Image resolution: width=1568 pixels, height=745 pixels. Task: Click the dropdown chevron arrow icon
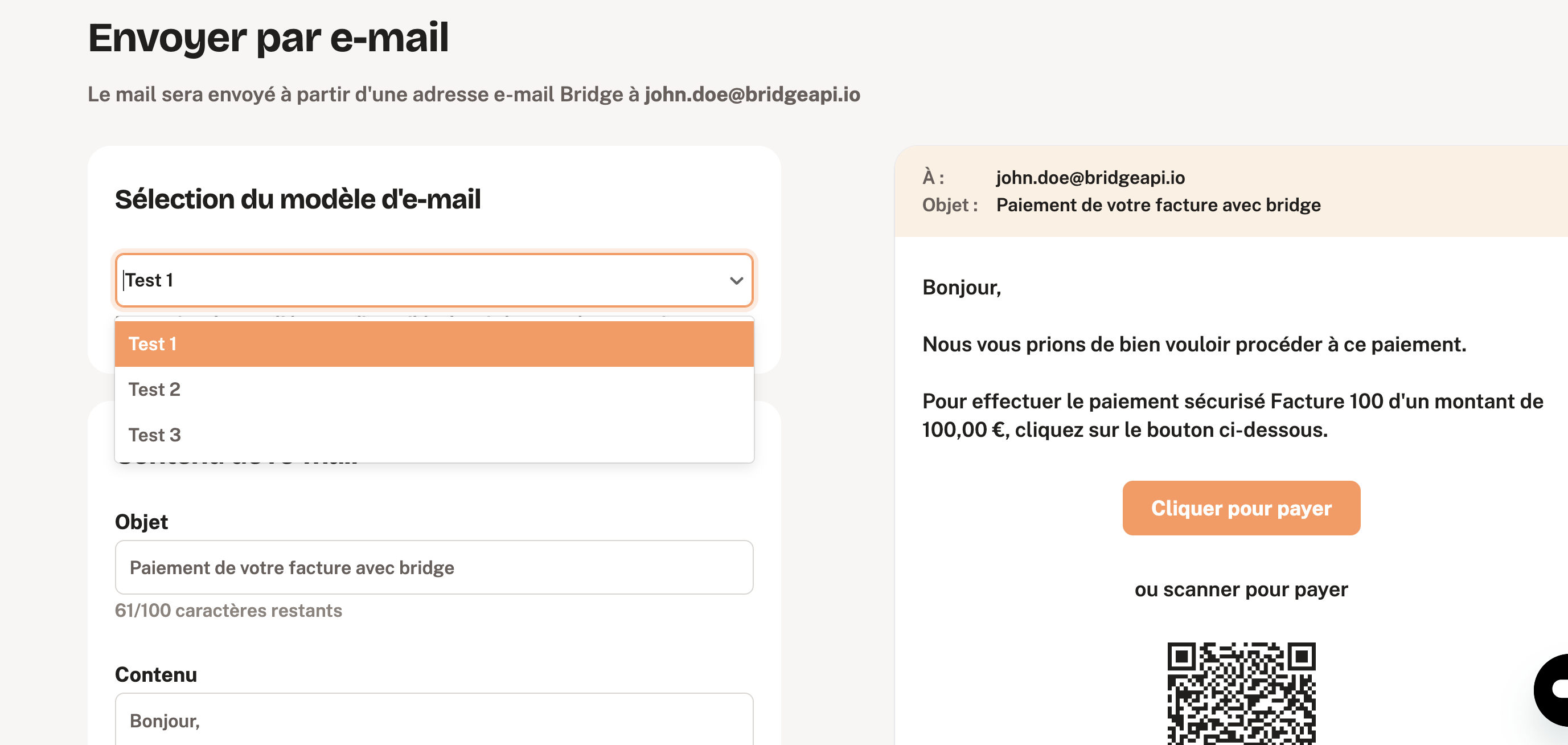tap(737, 281)
